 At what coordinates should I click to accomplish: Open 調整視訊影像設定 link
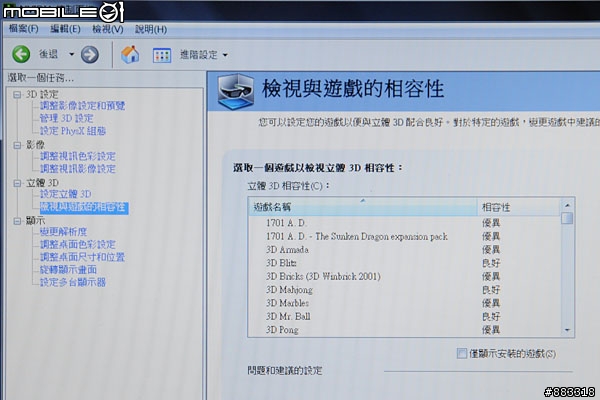click(x=78, y=169)
